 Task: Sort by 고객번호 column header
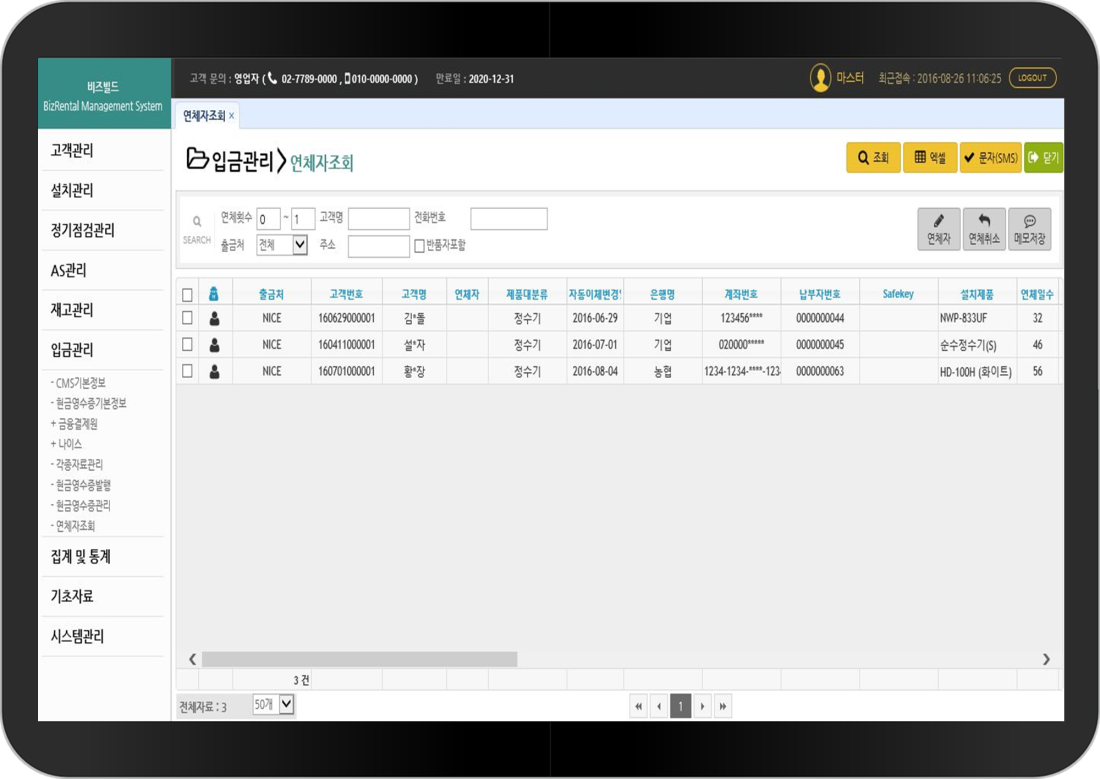[347, 295]
